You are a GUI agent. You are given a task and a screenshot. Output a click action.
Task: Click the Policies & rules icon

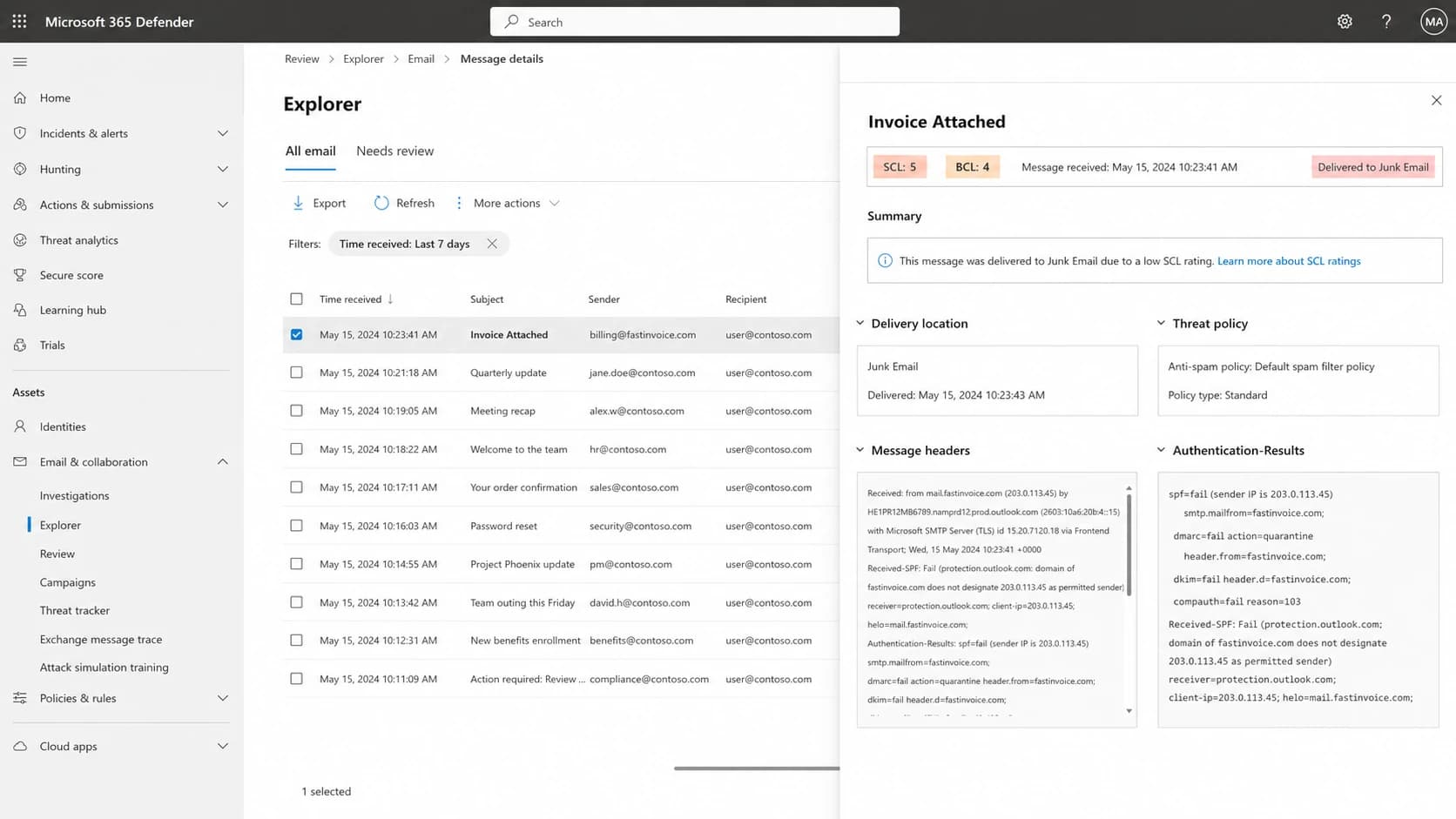click(x=20, y=698)
